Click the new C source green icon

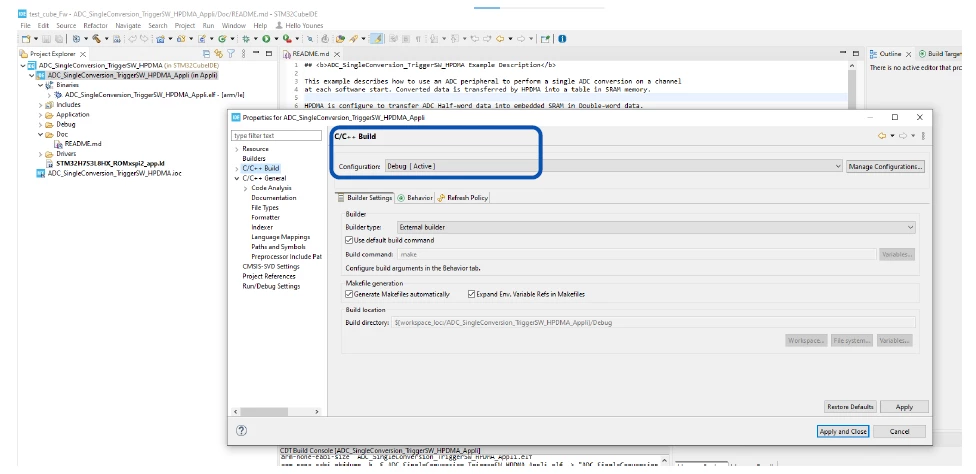(x=222, y=39)
